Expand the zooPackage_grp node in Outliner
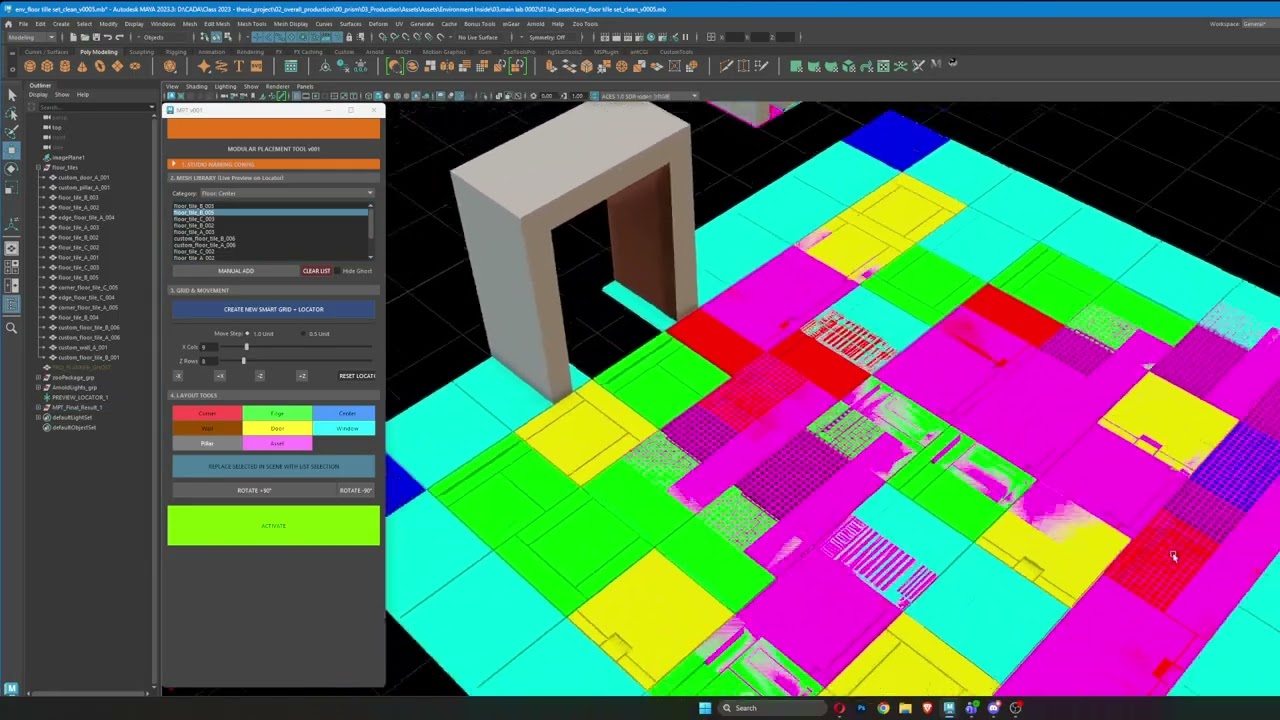Image resolution: width=1280 pixels, height=720 pixels. pos(38,377)
